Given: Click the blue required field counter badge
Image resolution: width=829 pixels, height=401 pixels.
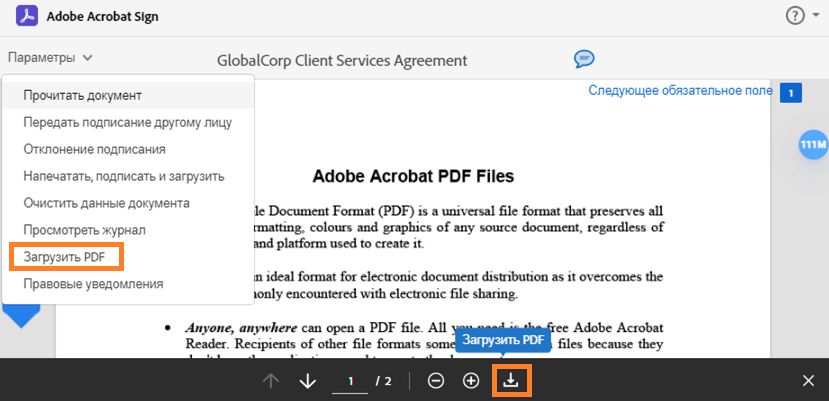Looking at the screenshot, I should (791, 94).
